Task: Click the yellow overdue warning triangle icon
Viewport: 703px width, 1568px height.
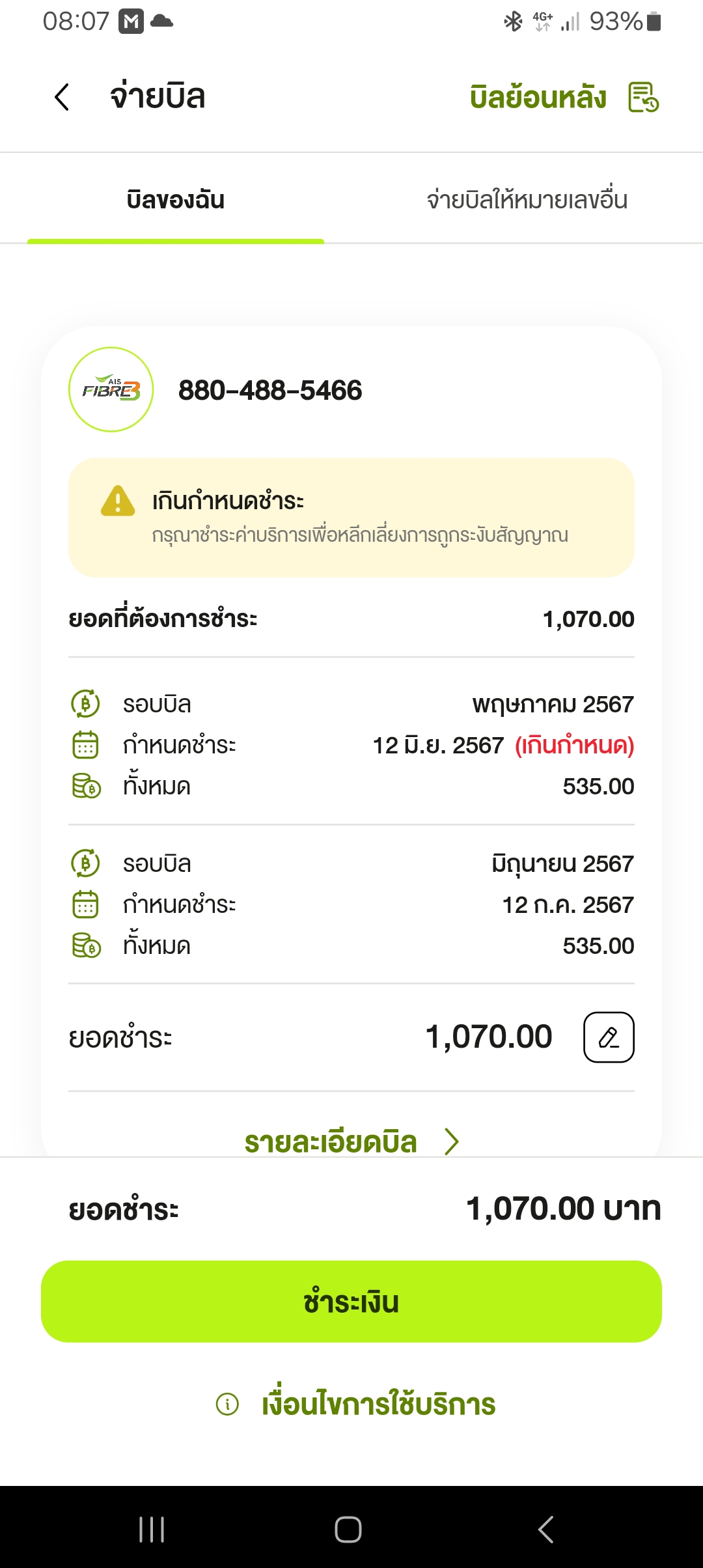Action: click(118, 501)
